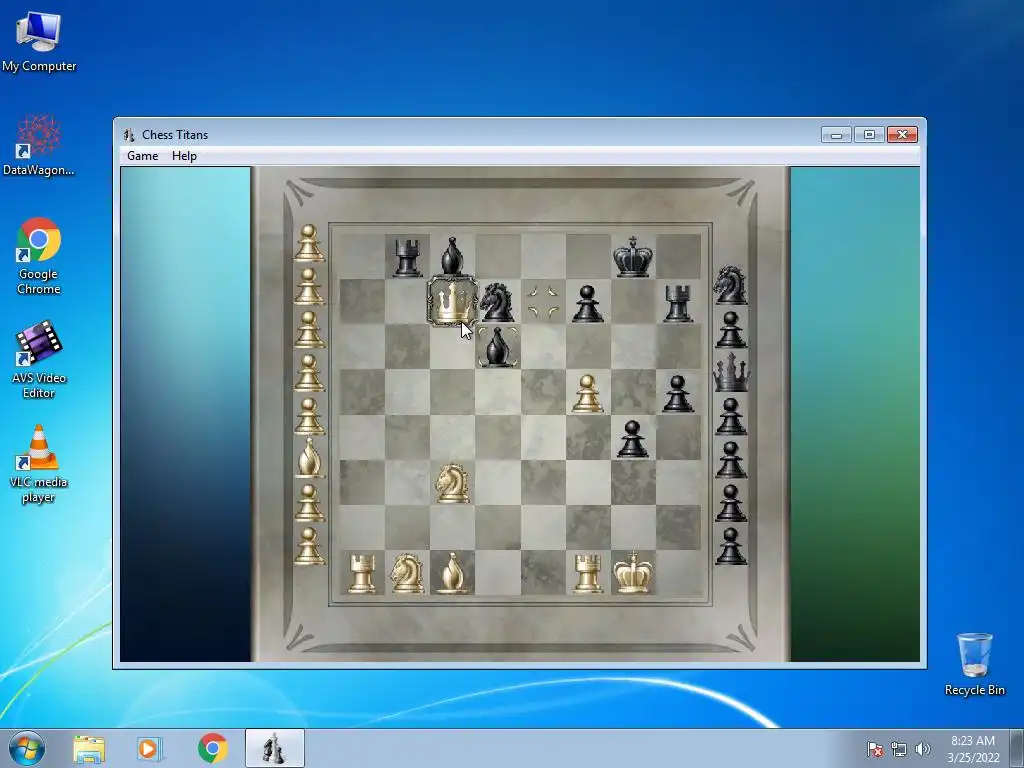Click the black king on the top row
1024x768 pixels.
pos(633,257)
